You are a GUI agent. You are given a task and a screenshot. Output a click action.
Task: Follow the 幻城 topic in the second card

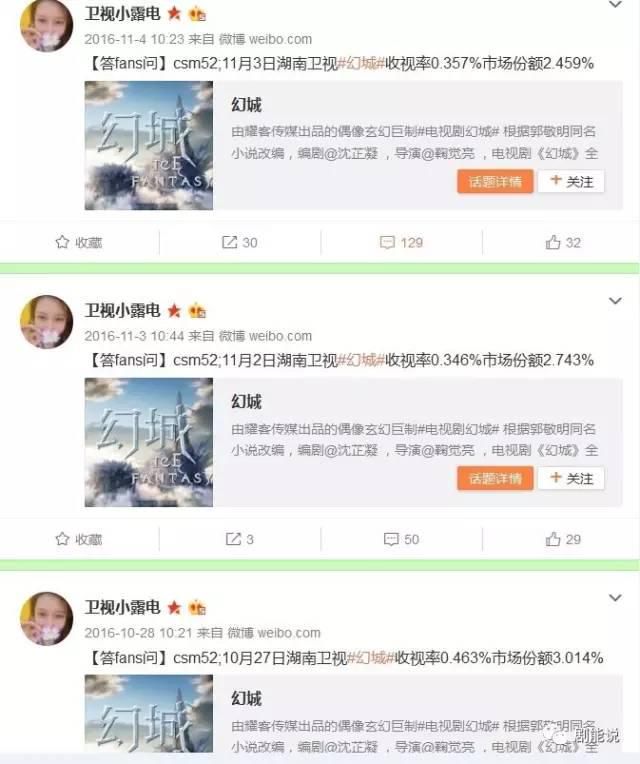pyautogui.click(x=571, y=478)
